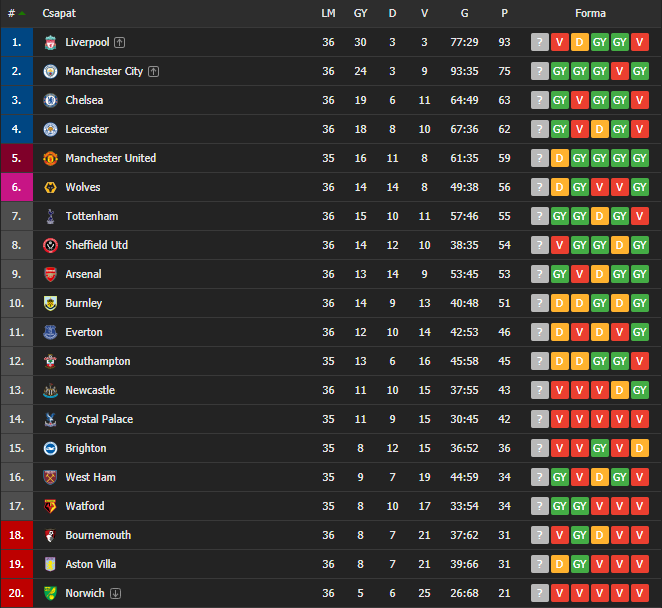The height and width of the screenshot is (608, 662).
Task: Click the Arsenal club crest icon
Action: coord(50,274)
